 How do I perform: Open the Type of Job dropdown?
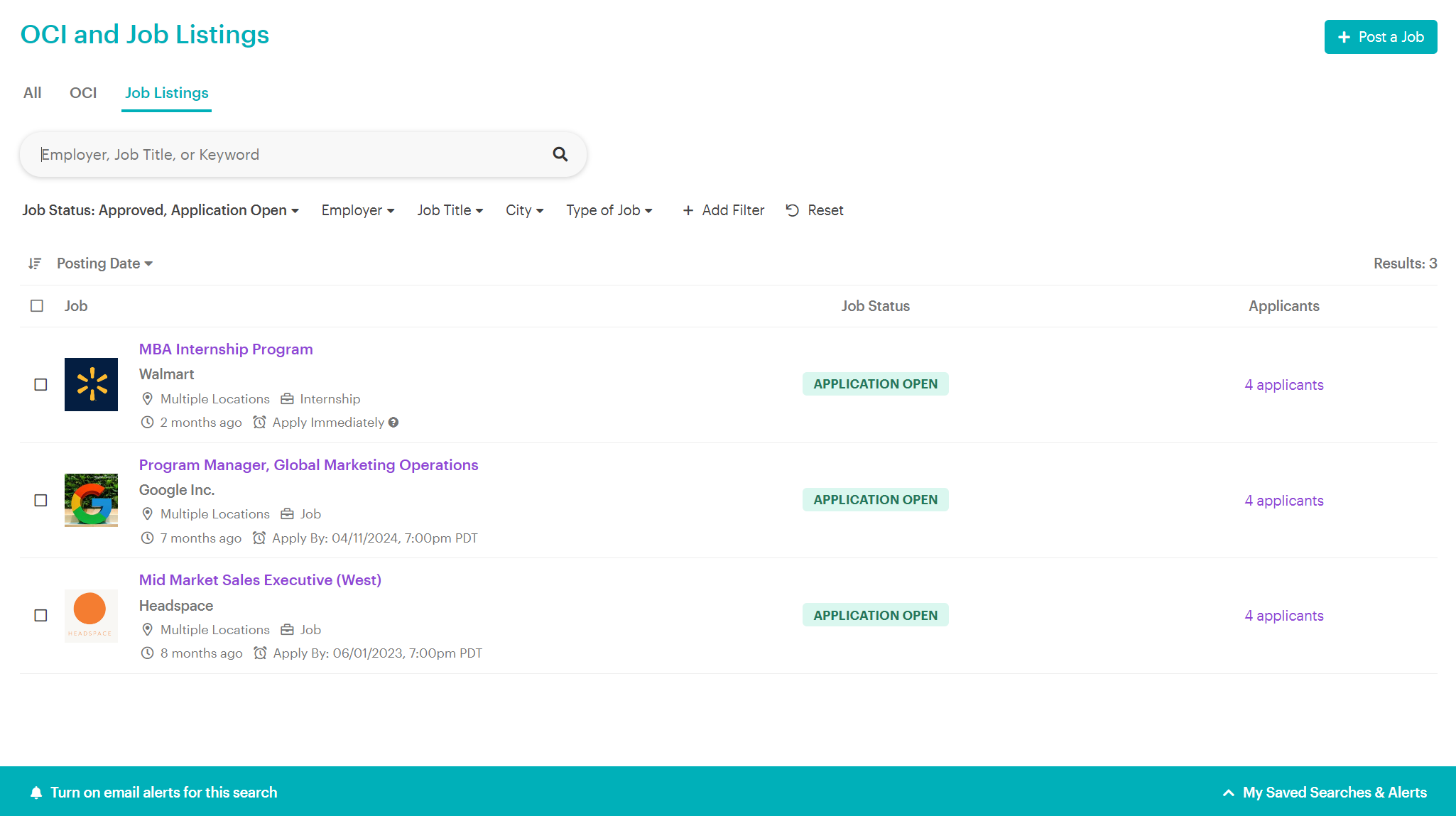[609, 210]
